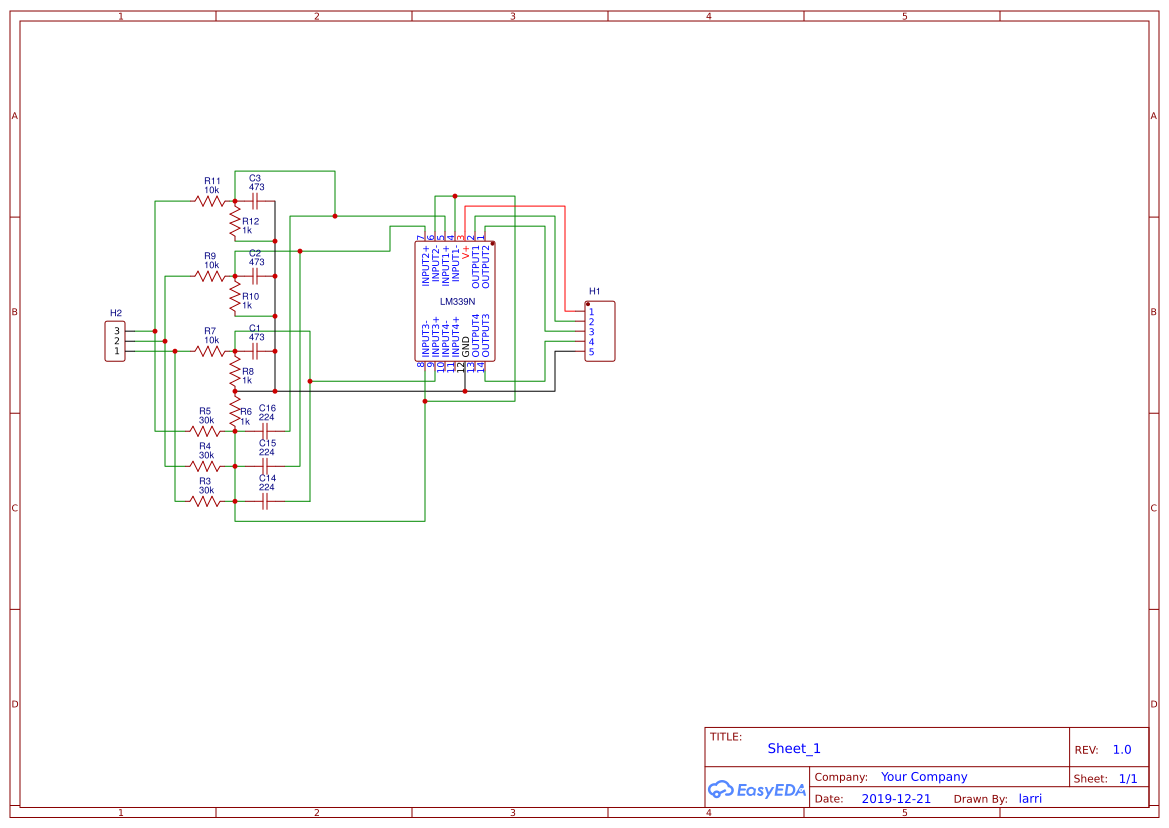Click capacitor C16 224 symbol
Image resolution: width=1169 pixels, height=828 pixels.
(265, 431)
